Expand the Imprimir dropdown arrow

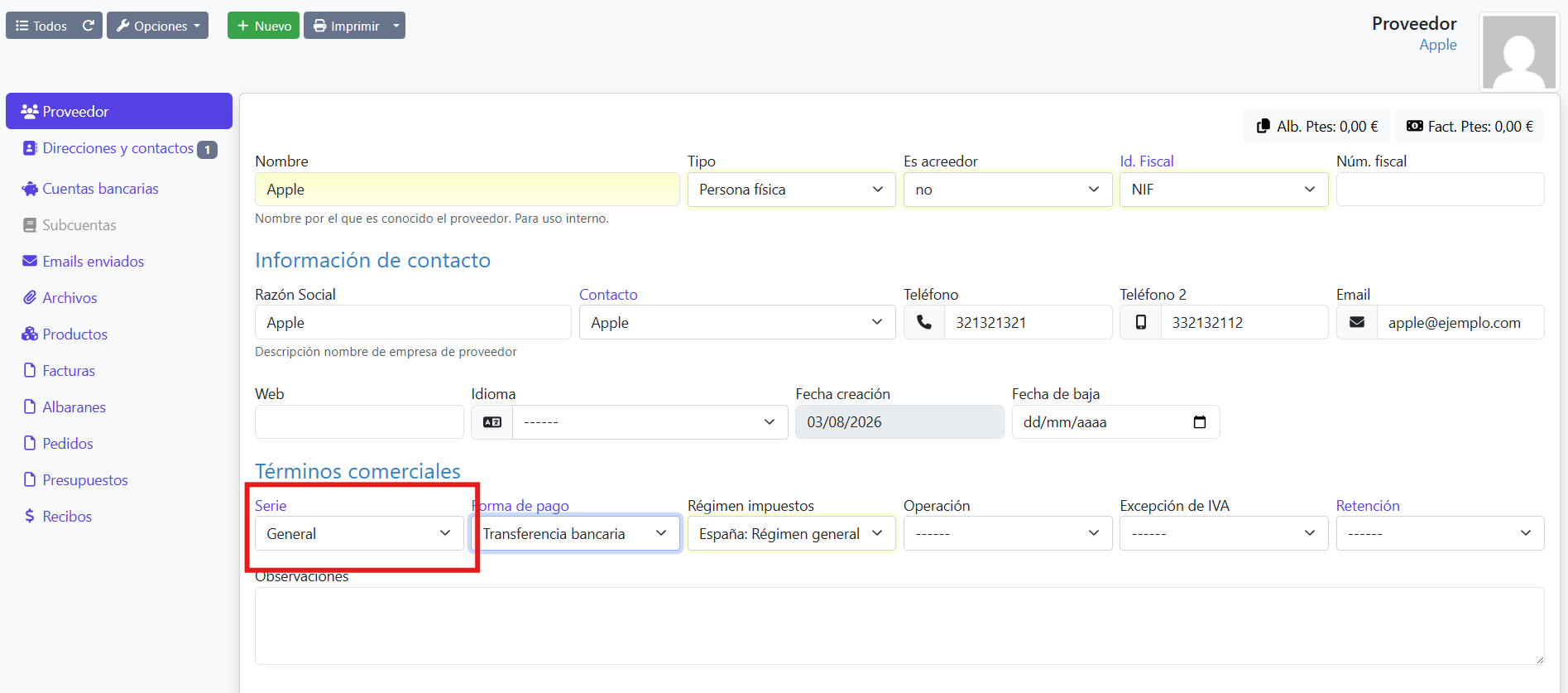click(396, 26)
